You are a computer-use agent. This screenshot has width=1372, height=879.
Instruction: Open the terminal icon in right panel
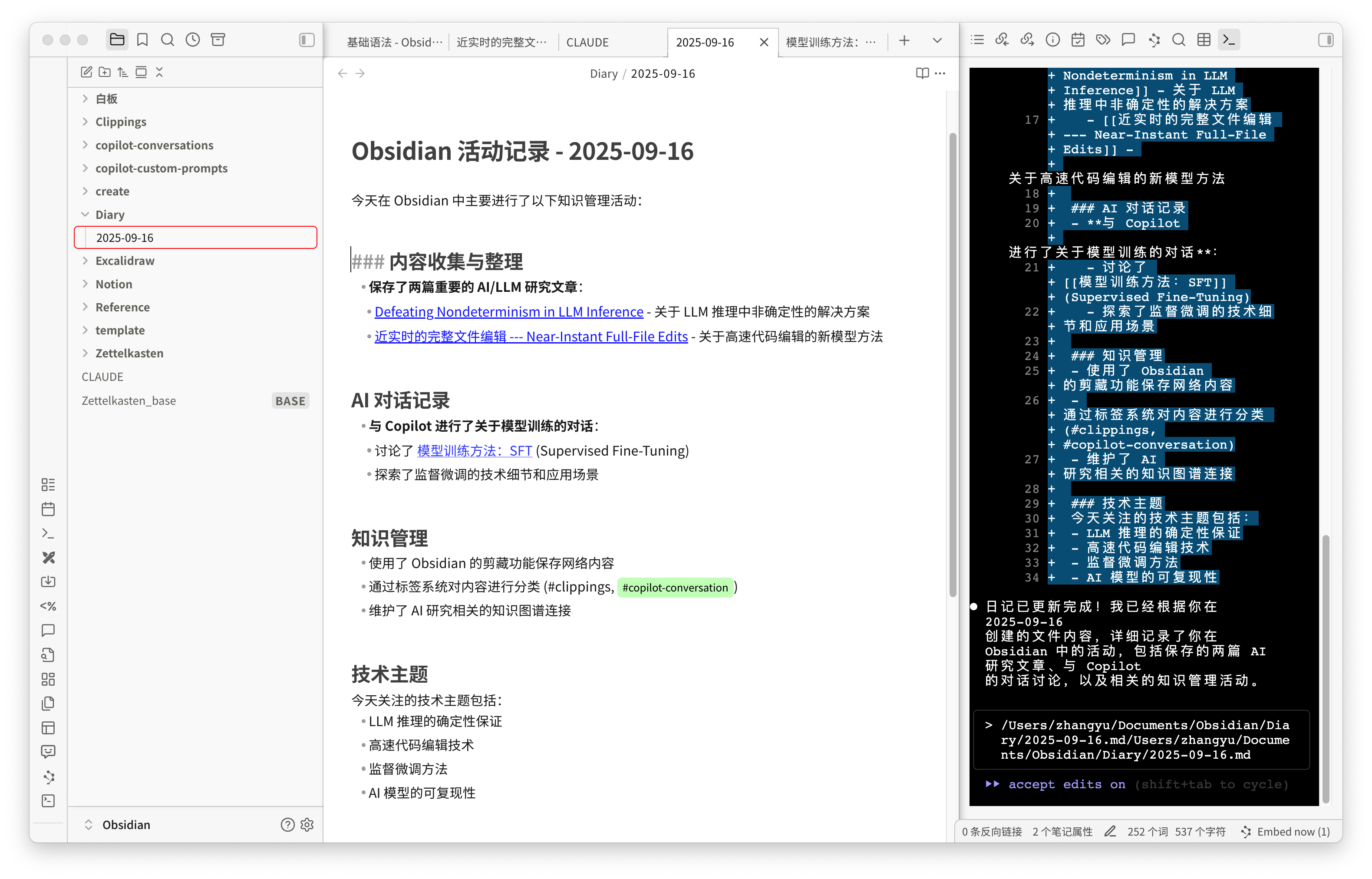(1228, 40)
